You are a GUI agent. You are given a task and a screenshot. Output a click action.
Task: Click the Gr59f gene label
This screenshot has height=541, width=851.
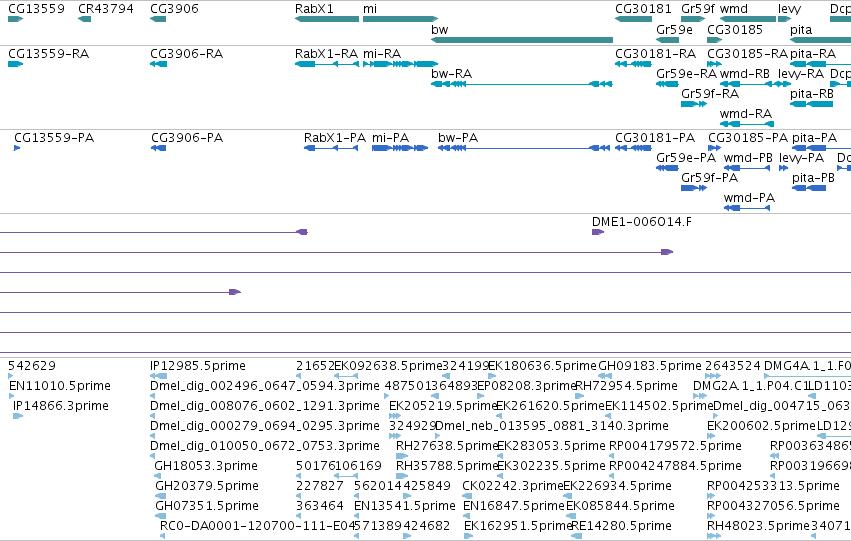click(x=698, y=9)
